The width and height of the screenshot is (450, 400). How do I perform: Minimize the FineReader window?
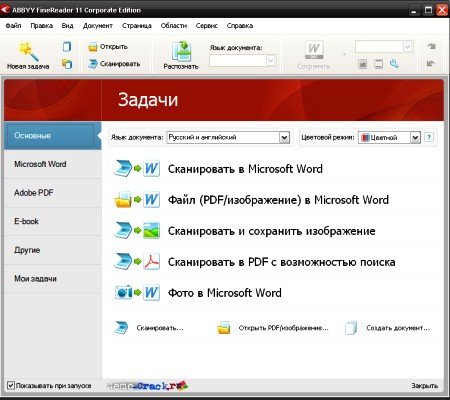tap(414, 10)
